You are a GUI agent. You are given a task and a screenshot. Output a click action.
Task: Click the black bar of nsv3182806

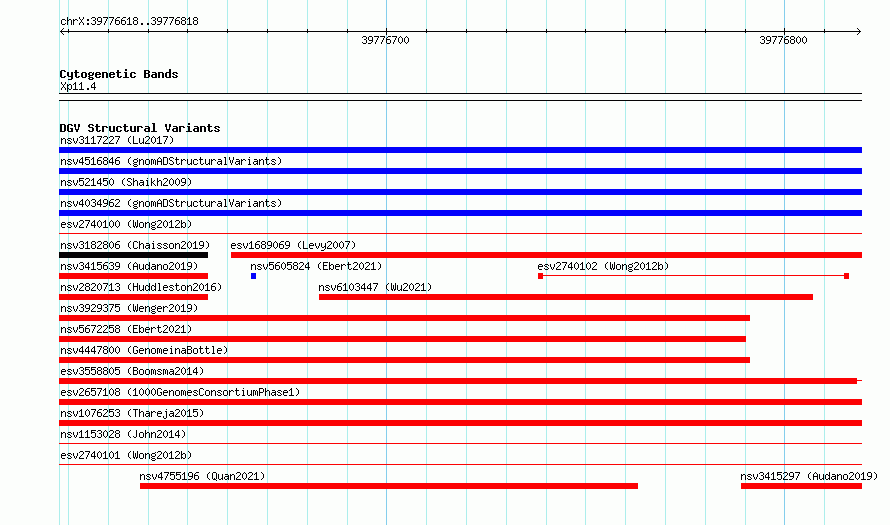point(133,255)
